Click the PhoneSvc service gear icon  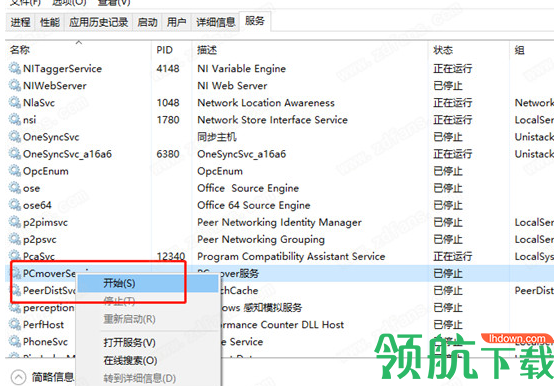pyautogui.click(x=14, y=342)
